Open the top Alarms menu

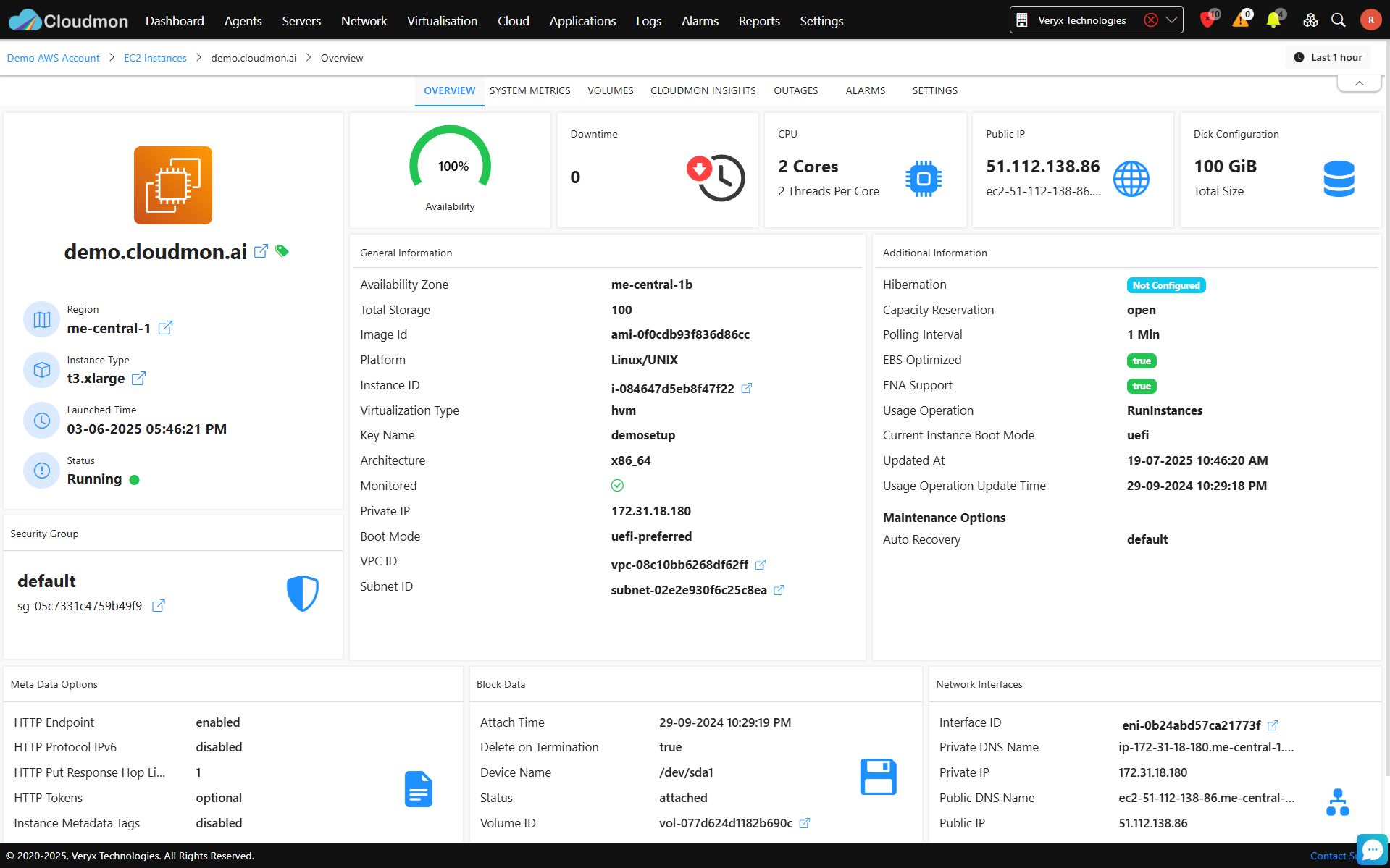pyautogui.click(x=700, y=21)
